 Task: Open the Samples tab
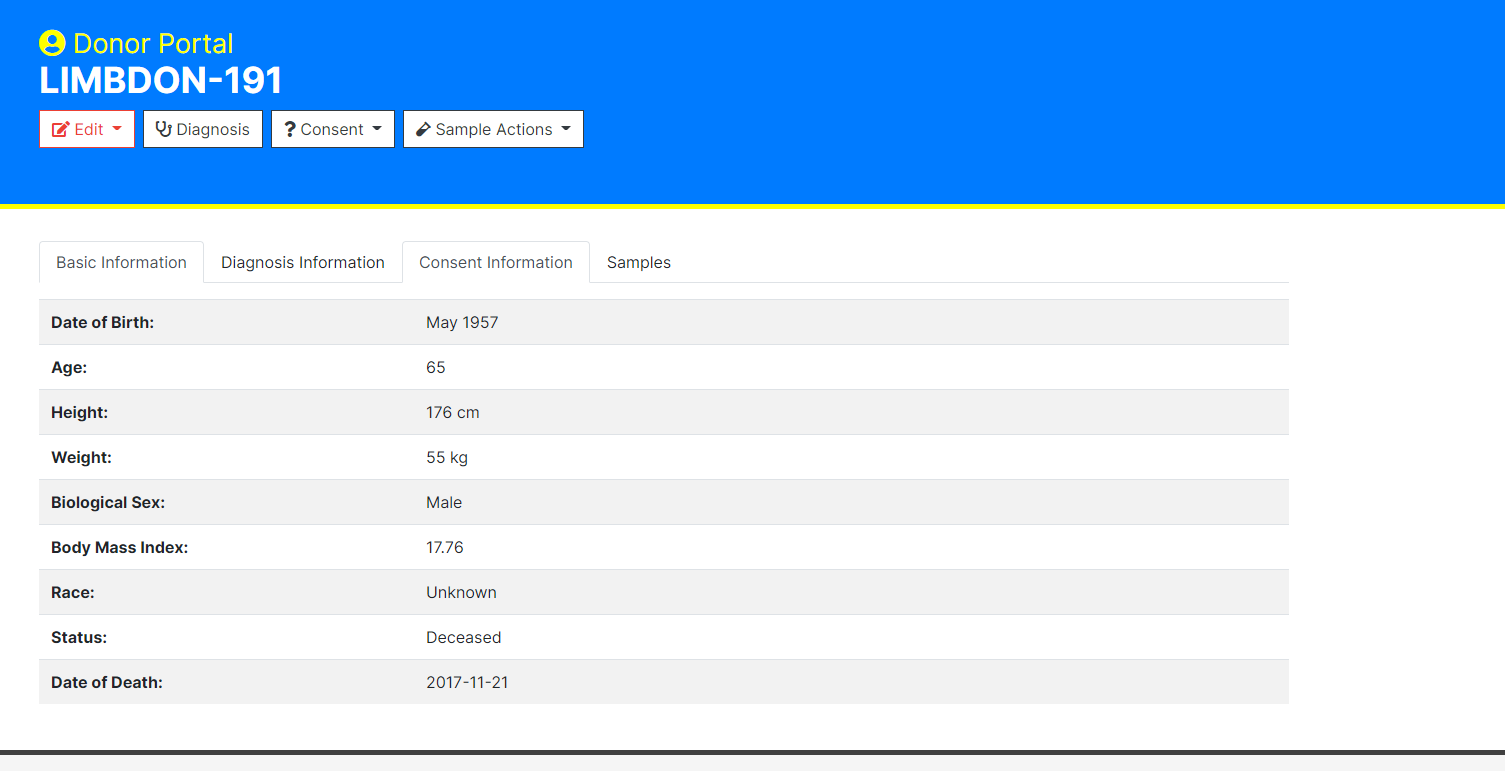pos(638,262)
